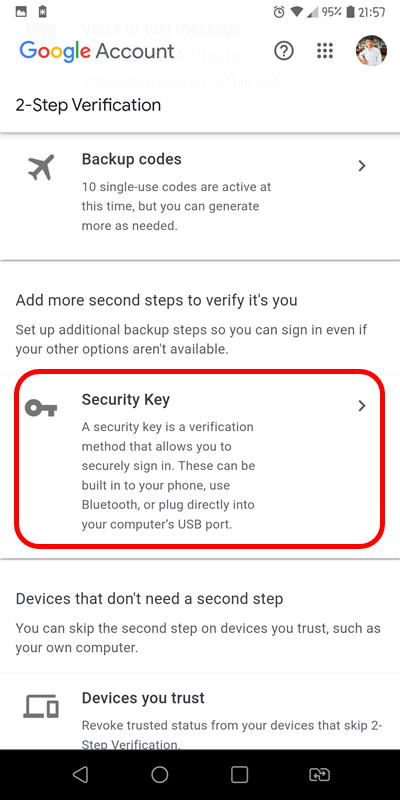This screenshot has height=800, width=400.
Task: Tap the Security Key description text
Action: pyautogui.click(x=168, y=475)
